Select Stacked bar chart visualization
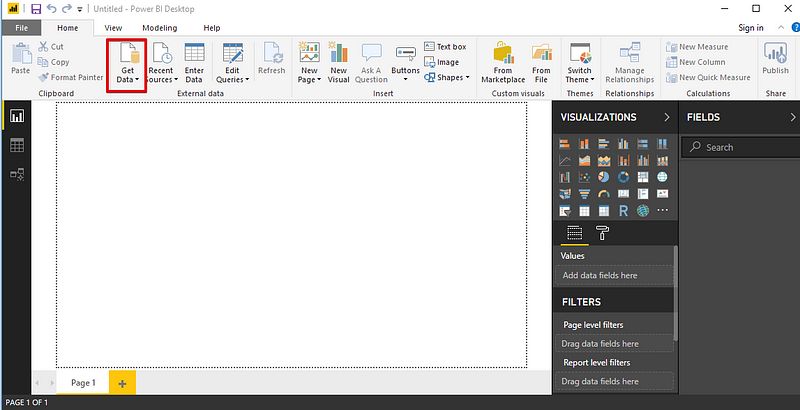The height and width of the screenshot is (410, 800). click(x=565, y=144)
